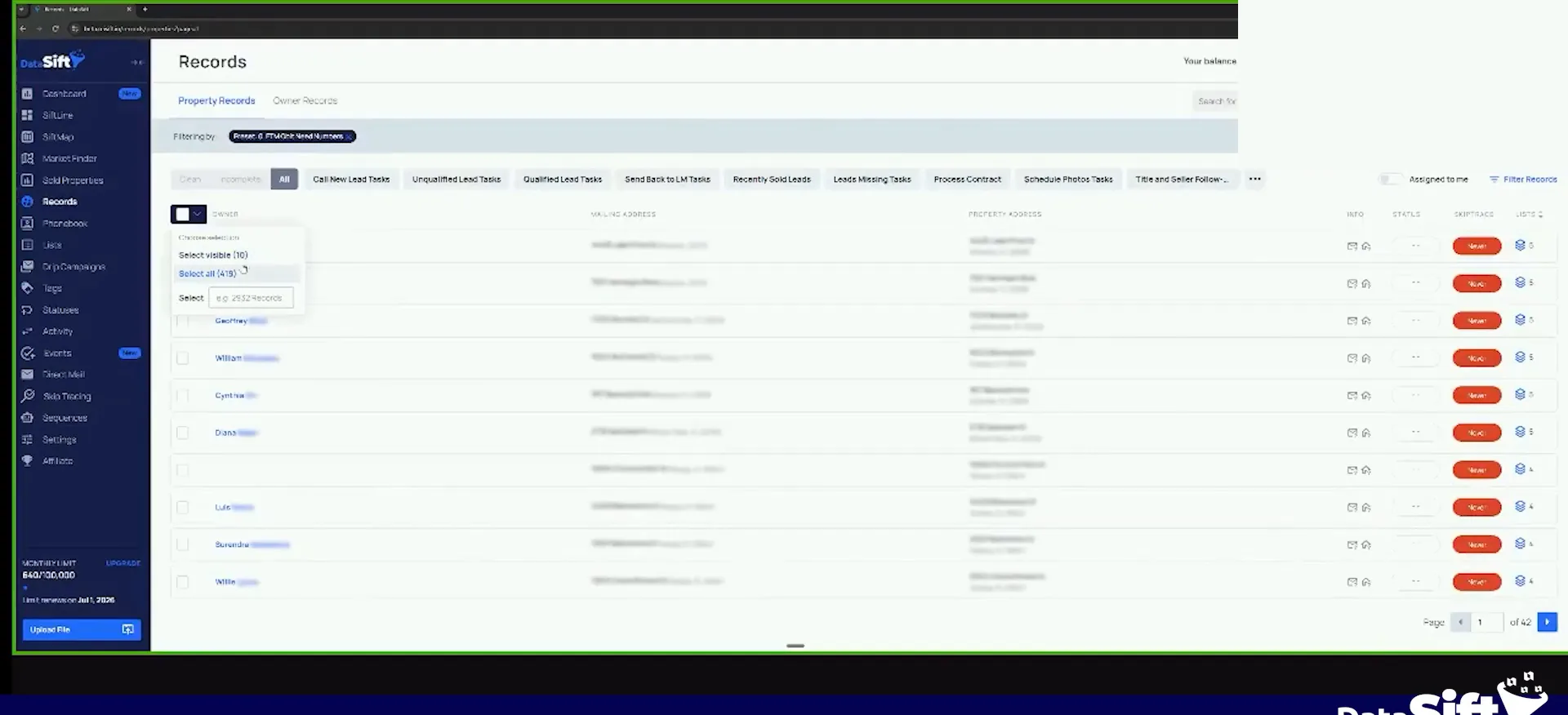
Task: Open the three-dots more task filters menu
Action: tap(1254, 179)
